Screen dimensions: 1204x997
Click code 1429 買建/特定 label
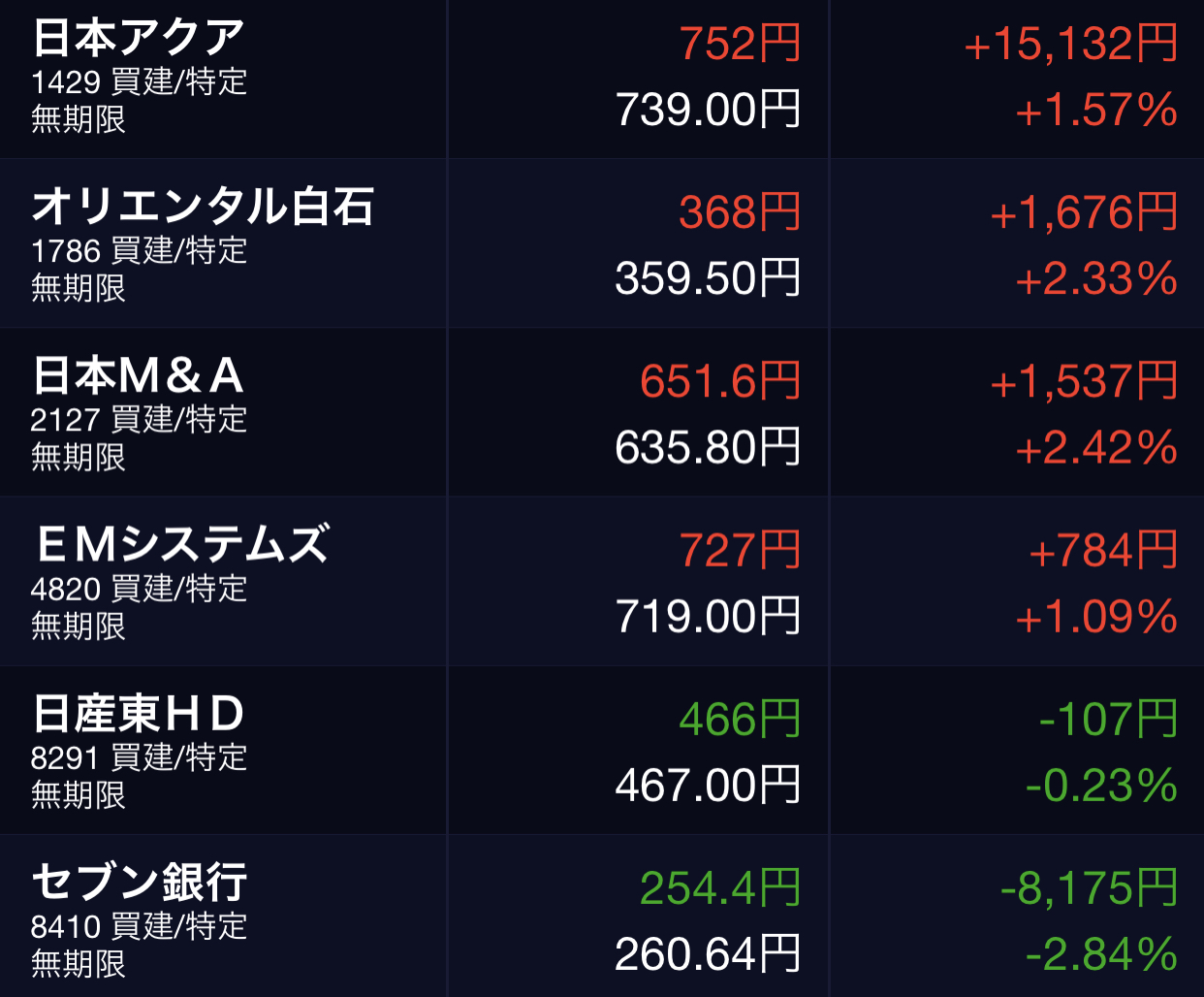pyautogui.click(x=140, y=81)
